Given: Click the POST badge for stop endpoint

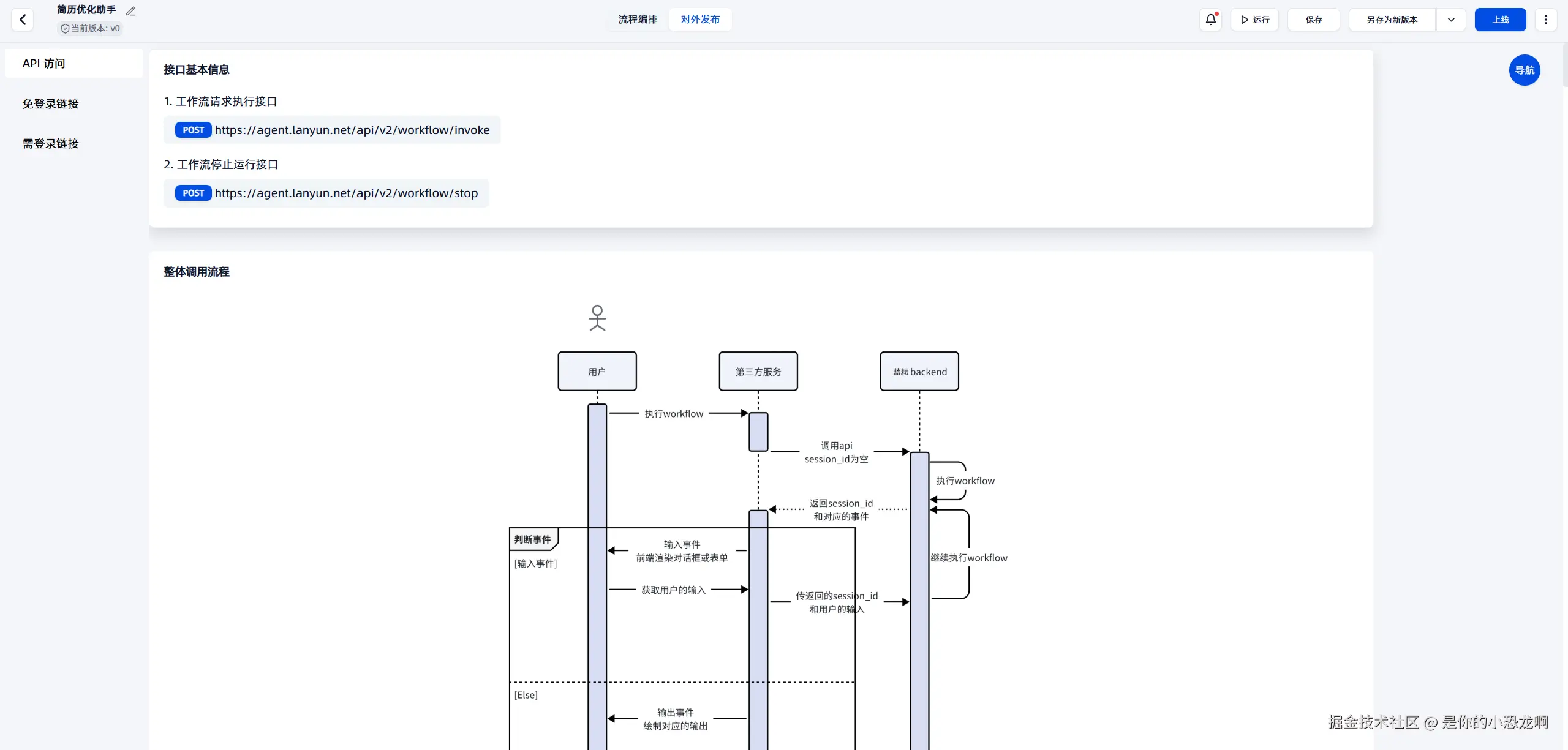Looking at the screenshot, I should pos(193,193).
